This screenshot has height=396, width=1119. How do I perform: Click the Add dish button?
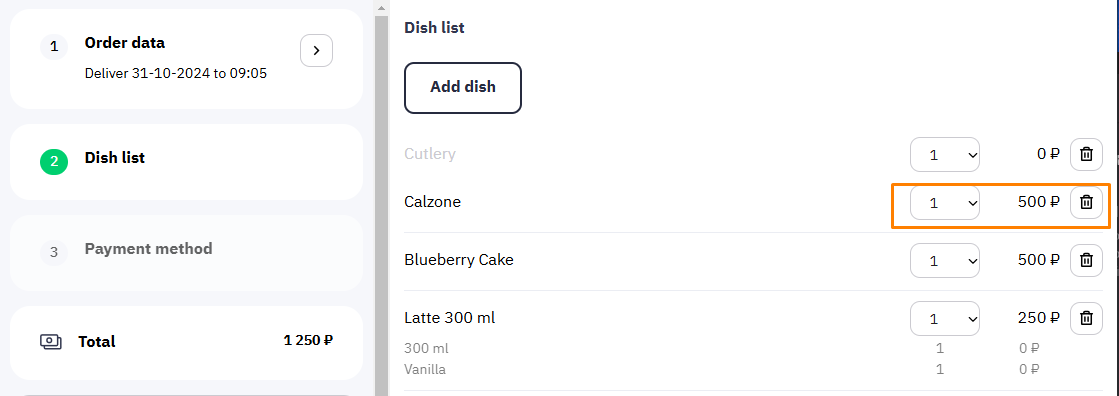463,88
